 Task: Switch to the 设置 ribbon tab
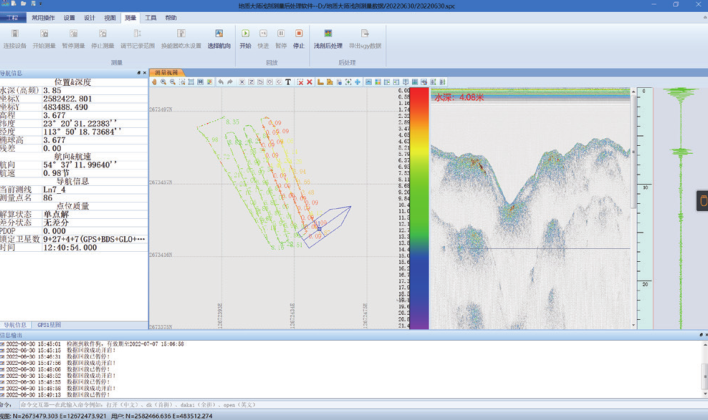tap(69, 18)
